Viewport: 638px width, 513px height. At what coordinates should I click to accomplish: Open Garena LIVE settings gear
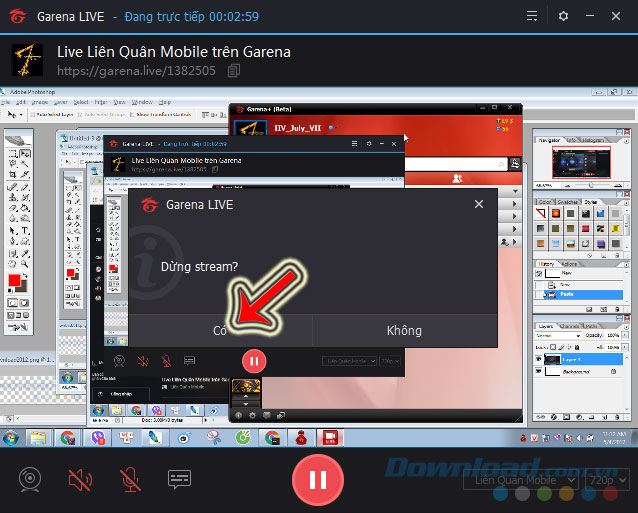(563, 16)
